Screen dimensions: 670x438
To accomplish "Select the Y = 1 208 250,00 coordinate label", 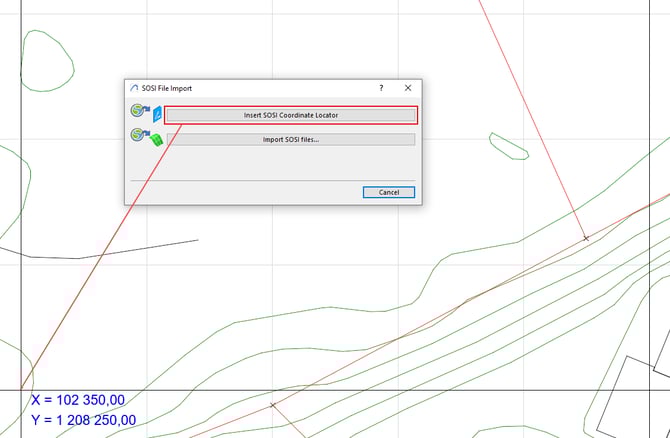I will (83, 421).
